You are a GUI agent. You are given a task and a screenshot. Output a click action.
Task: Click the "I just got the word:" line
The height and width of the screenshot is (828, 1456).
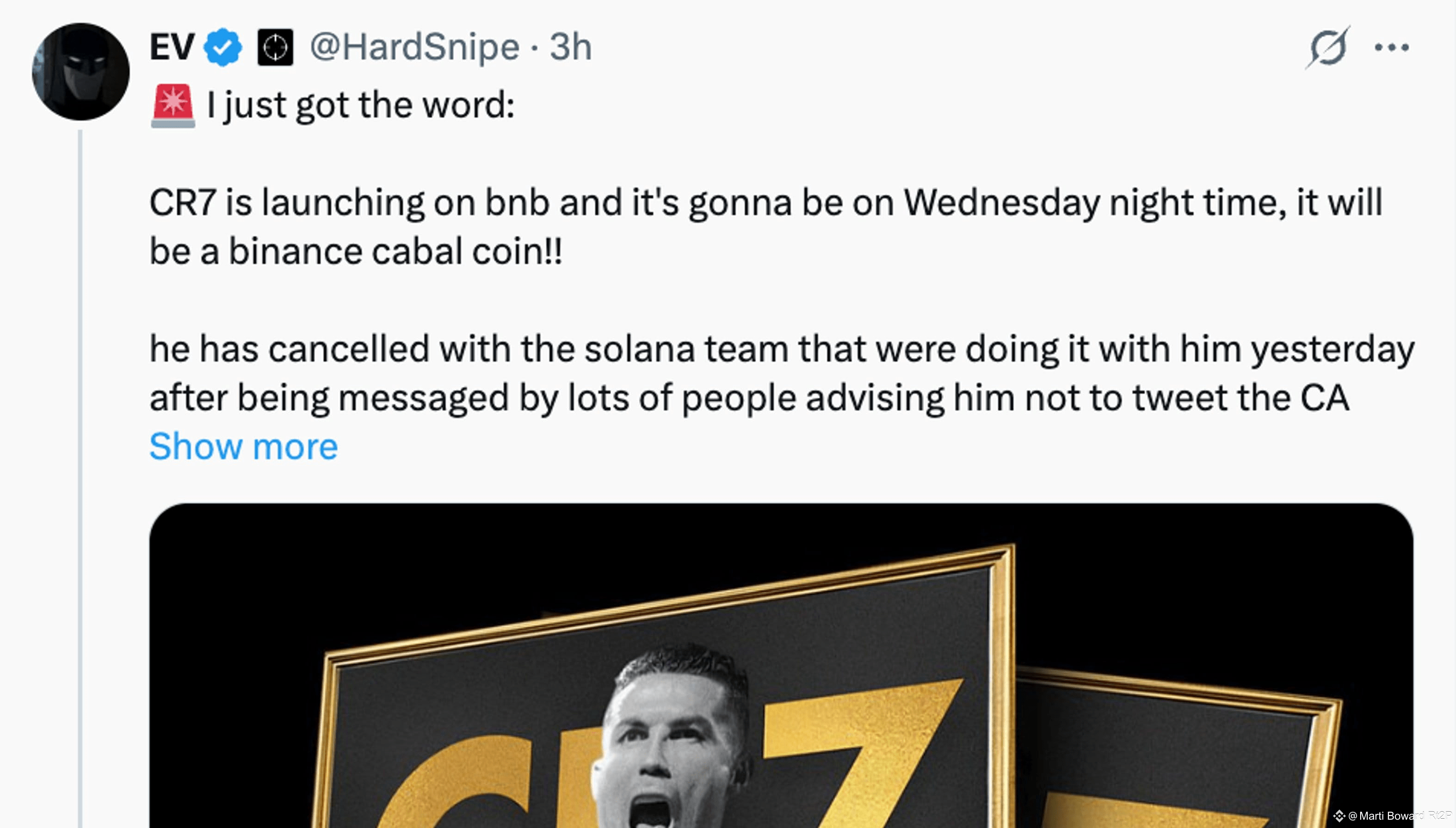click(361, 105)
